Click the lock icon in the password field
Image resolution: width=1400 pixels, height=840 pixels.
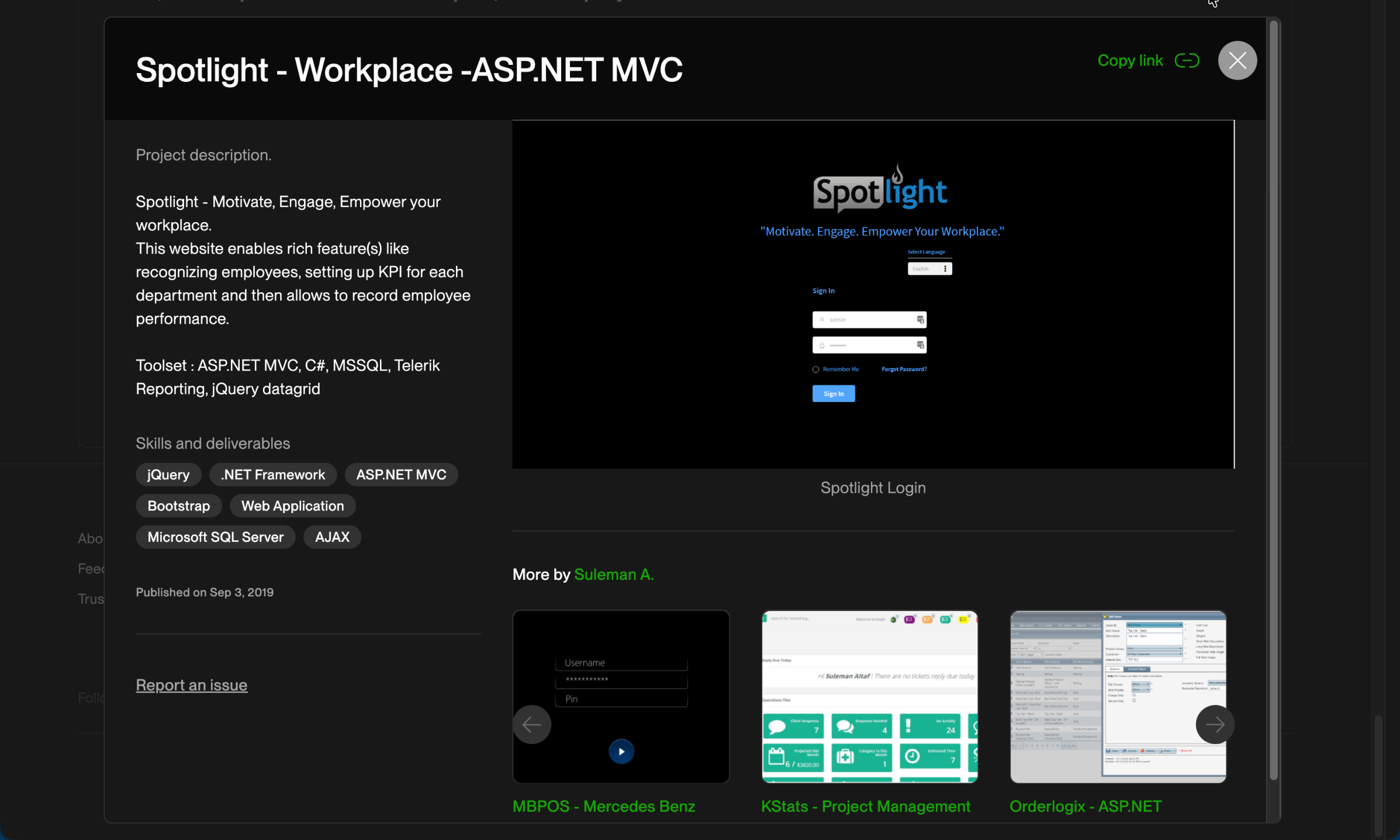[x=821, y=345]
